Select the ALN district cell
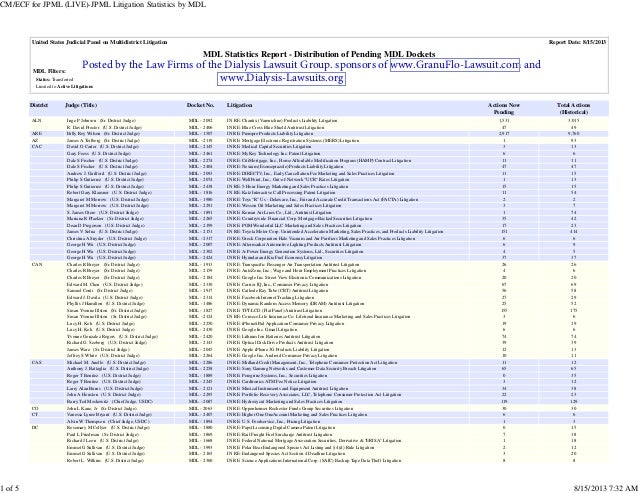Viewport: 638px width, 493px height. click(x=36, y=120)
